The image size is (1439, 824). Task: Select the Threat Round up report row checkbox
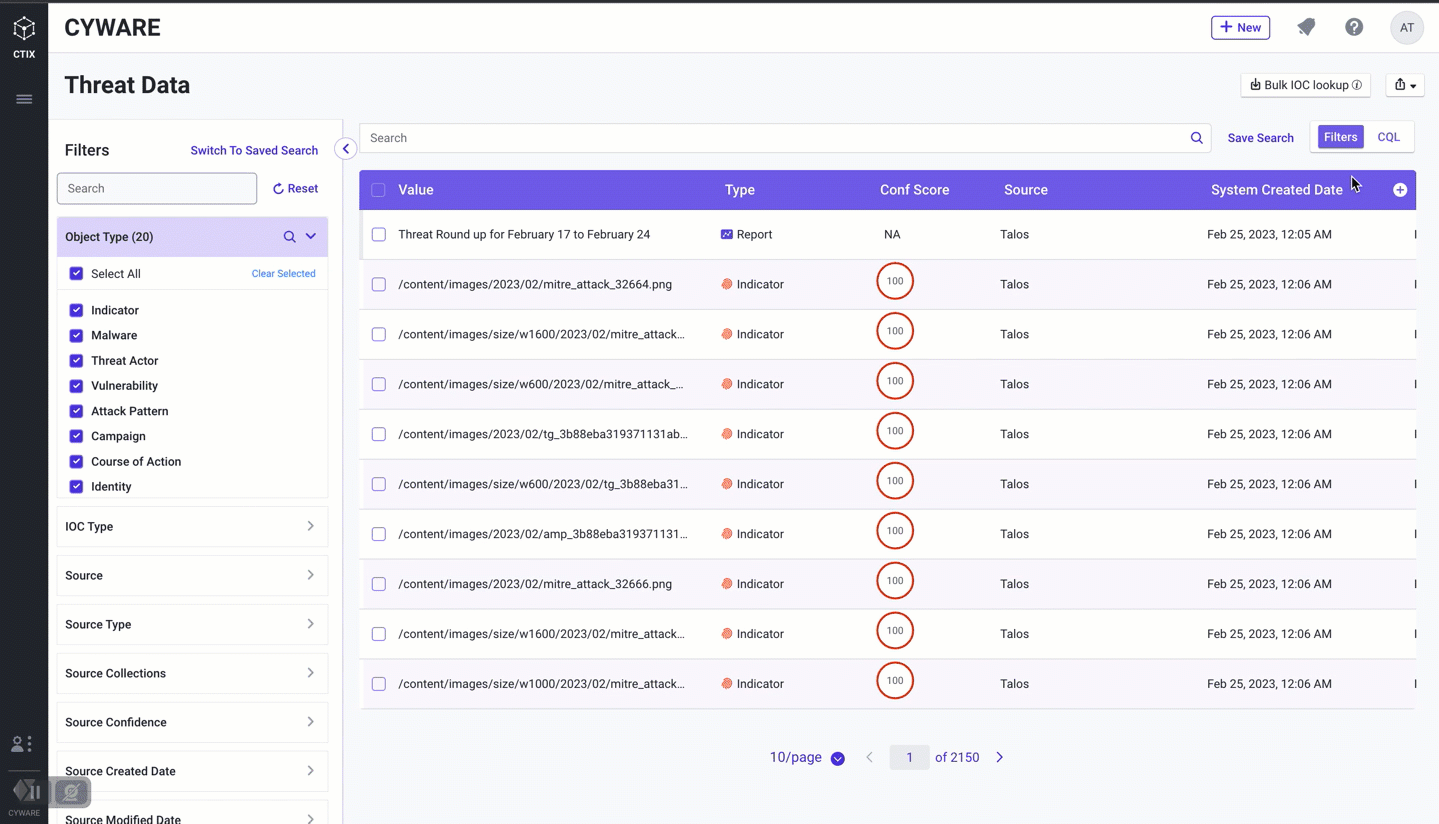click(x=379, y=235)
